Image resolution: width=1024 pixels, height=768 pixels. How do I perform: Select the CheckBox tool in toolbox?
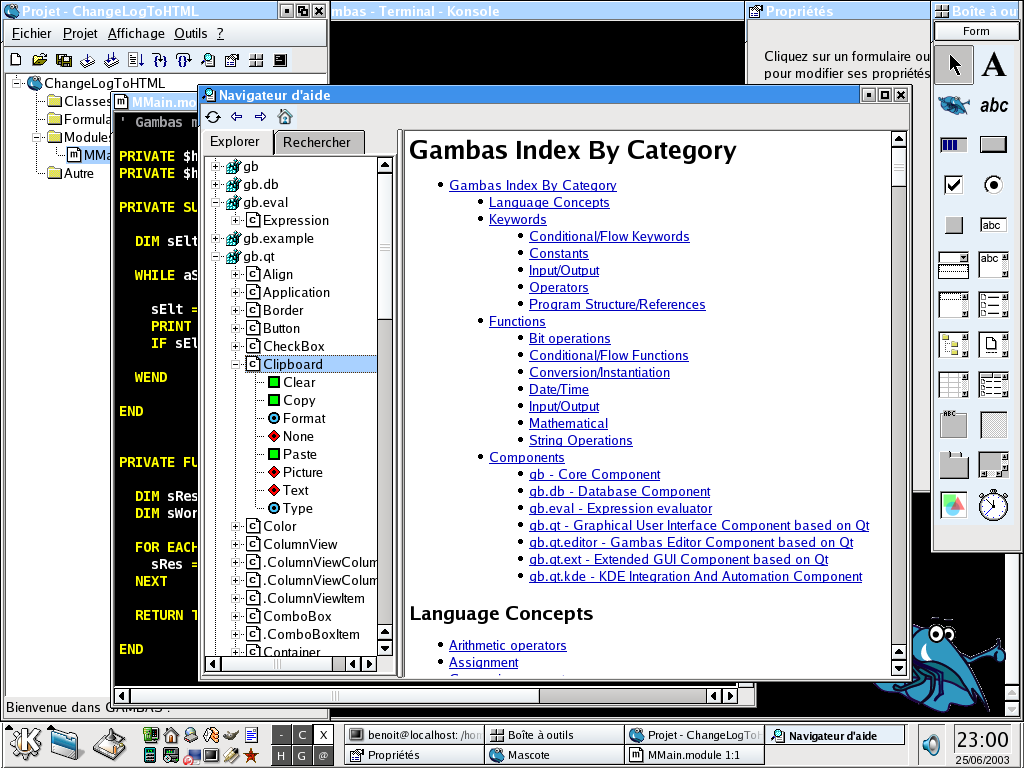tap(953, 185)
